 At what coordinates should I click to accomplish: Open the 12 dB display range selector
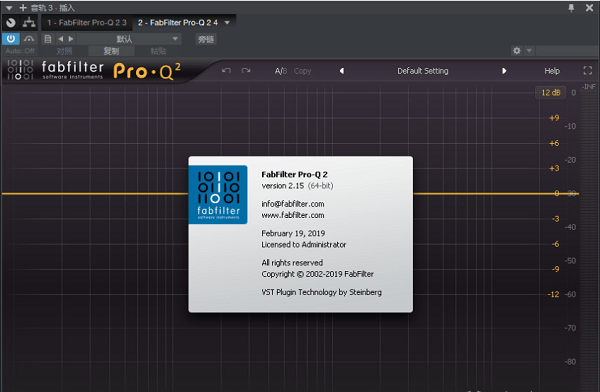pos(550,93)
